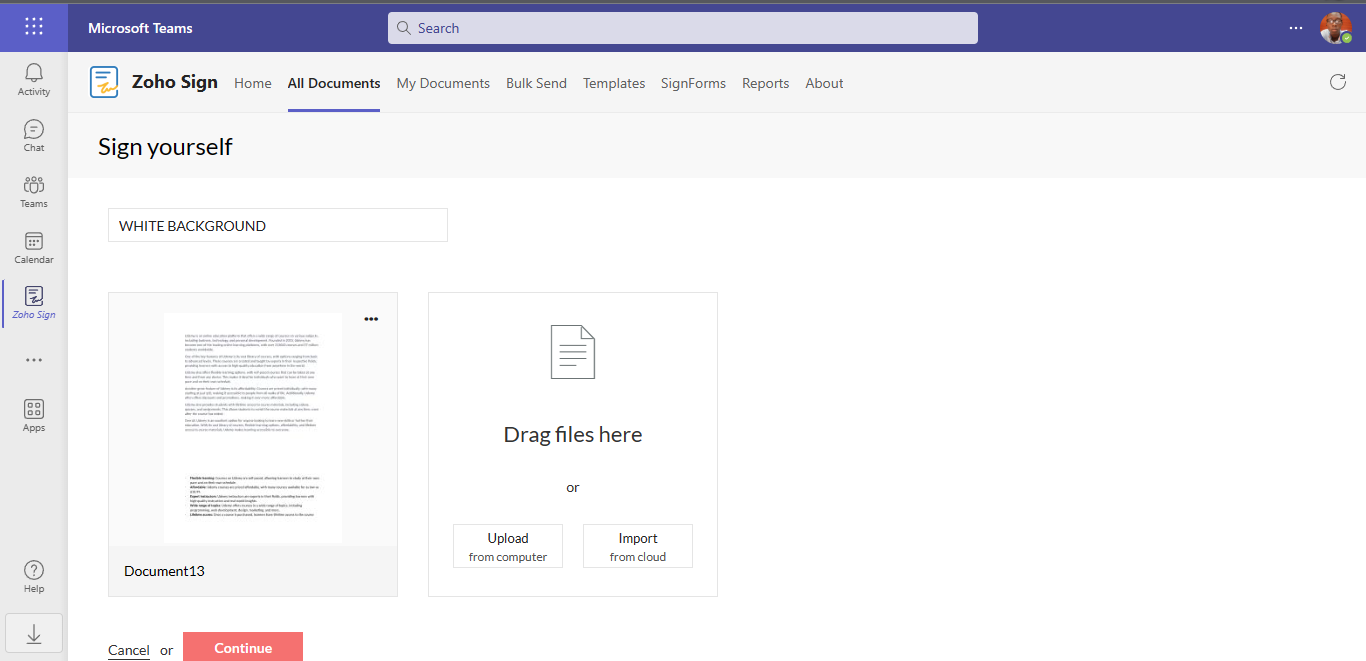Open the Microsoft Teams app launcher grid

[x=34, y=27]
